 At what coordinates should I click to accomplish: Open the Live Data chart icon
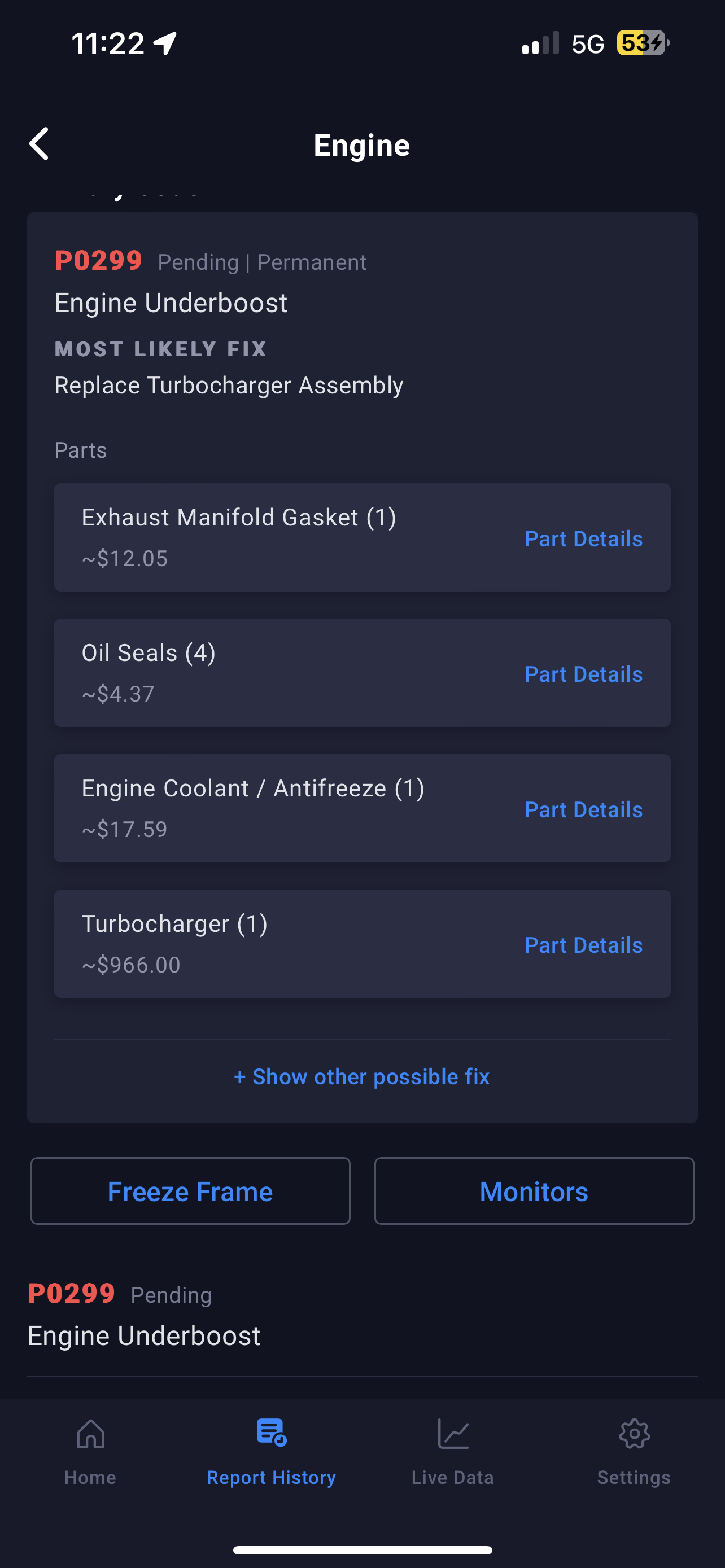click(x=452, y=1434)
